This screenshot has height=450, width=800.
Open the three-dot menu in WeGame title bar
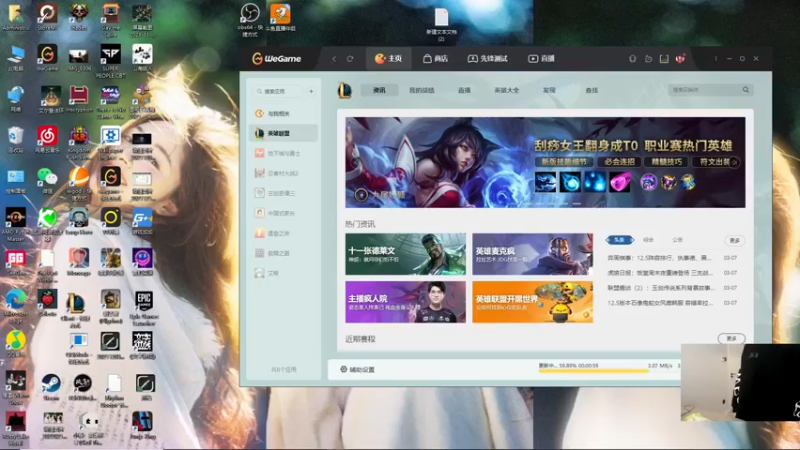pyautogui.click(x=716, y=59)
